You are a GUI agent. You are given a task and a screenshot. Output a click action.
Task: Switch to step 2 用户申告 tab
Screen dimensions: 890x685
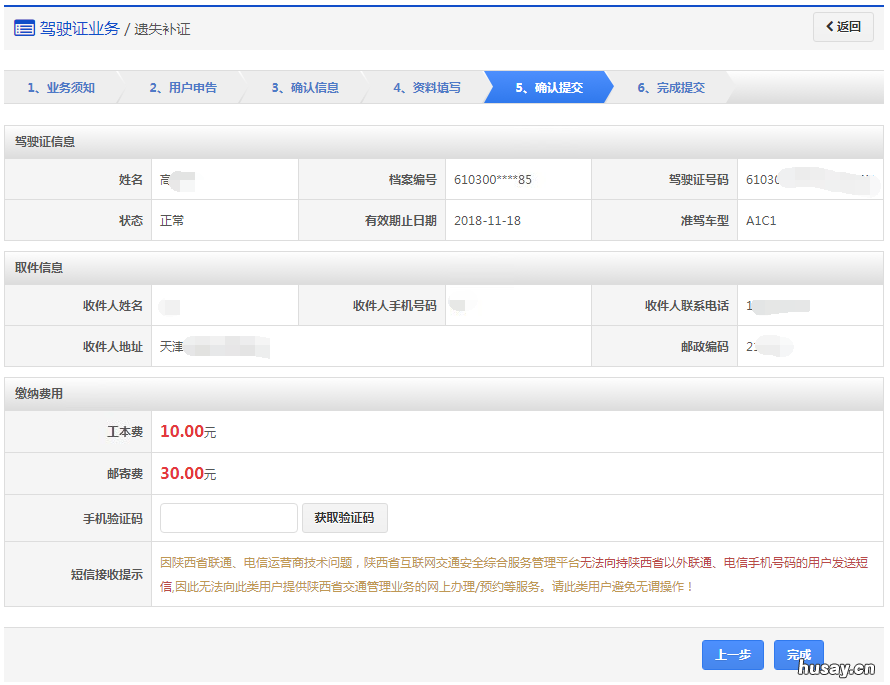[x=183, y=87]
